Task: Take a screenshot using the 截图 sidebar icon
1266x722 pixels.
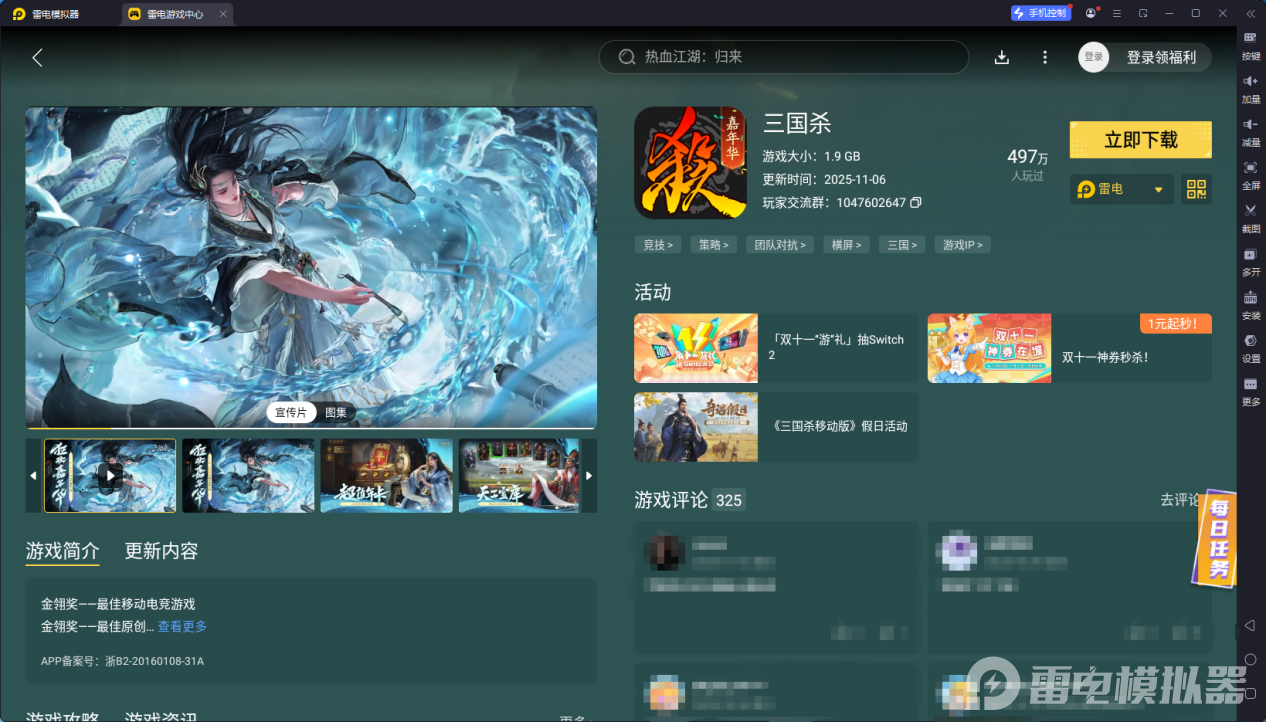Action: pos(1249,217)
